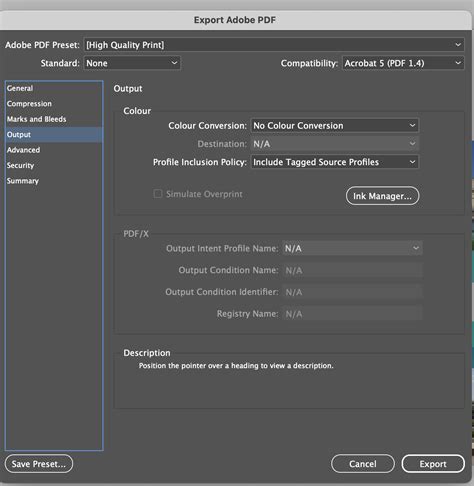Image resolution: width=474 pixels, height=486 pixels.
Task: Select the Marks and Bleeds panel
Action: point(54,119)
